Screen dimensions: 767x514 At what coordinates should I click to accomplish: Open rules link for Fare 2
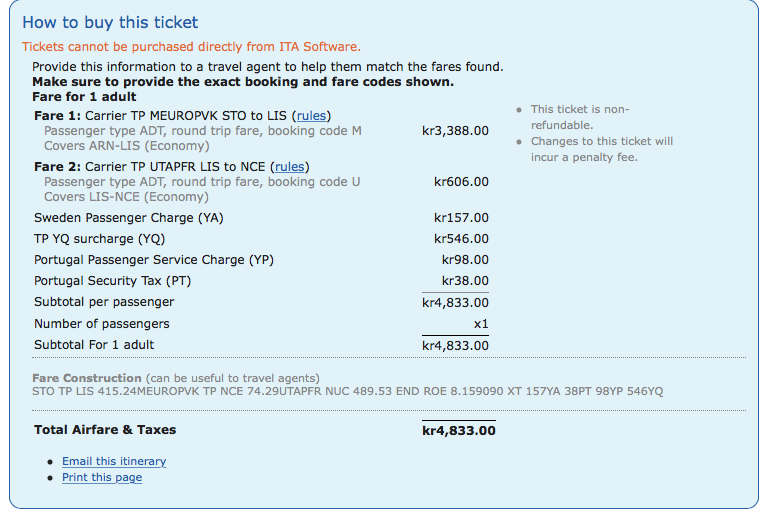click(x=290, y=167)
